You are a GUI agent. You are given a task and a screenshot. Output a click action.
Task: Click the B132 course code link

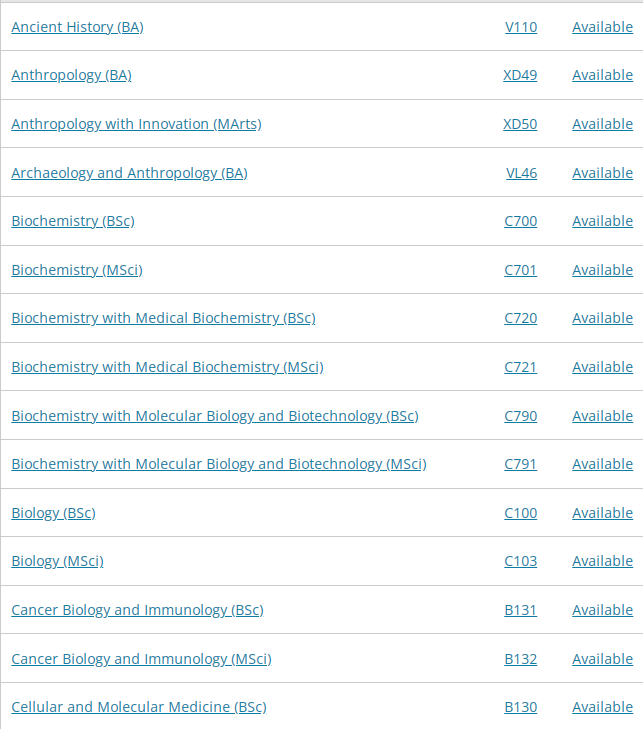click(520, 659)
